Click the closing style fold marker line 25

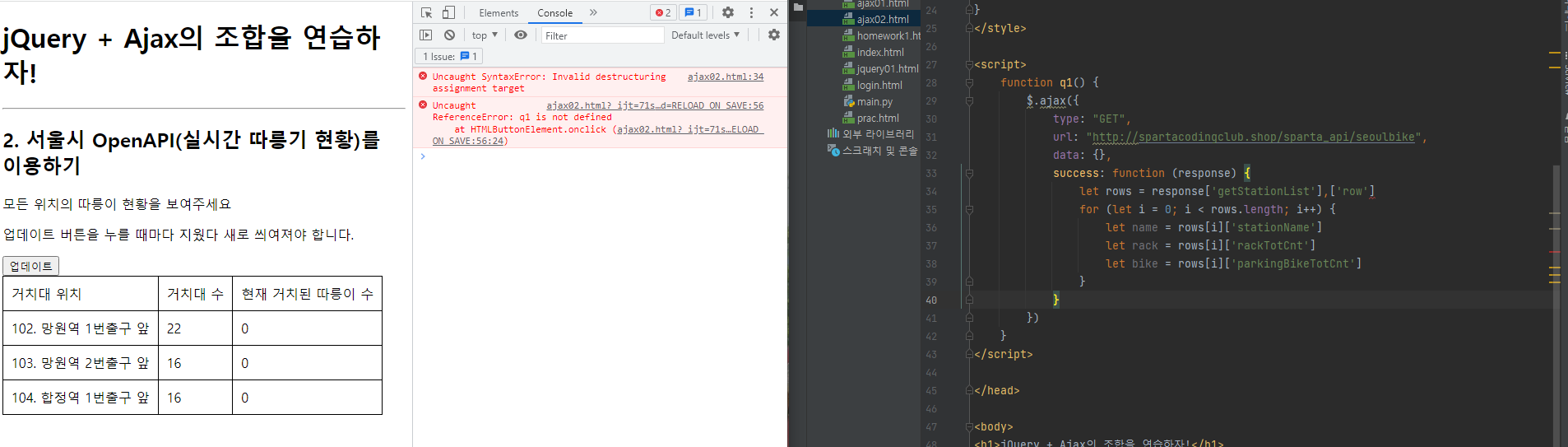(969, 28)
